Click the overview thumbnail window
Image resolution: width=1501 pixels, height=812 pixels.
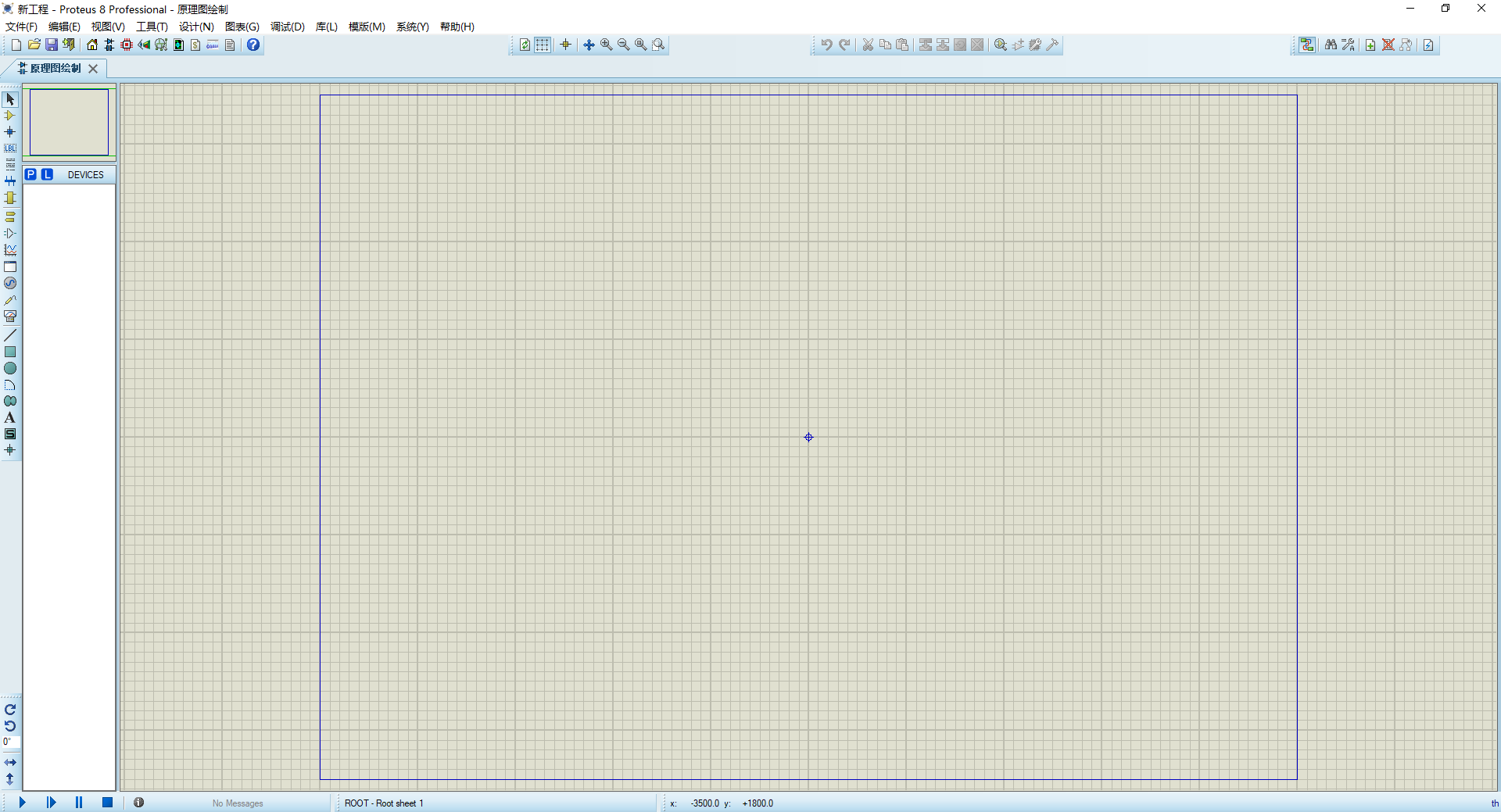(x=70, y=122)
